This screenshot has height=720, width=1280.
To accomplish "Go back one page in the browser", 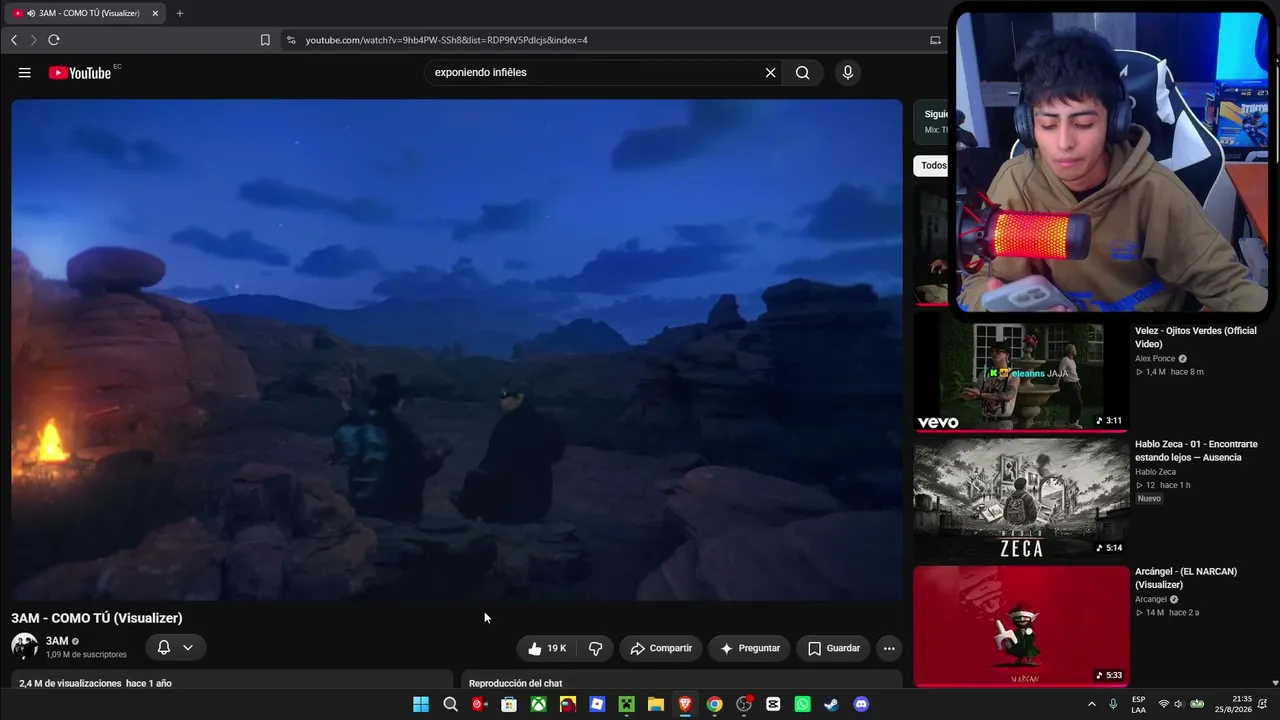I will pos(14,40).
